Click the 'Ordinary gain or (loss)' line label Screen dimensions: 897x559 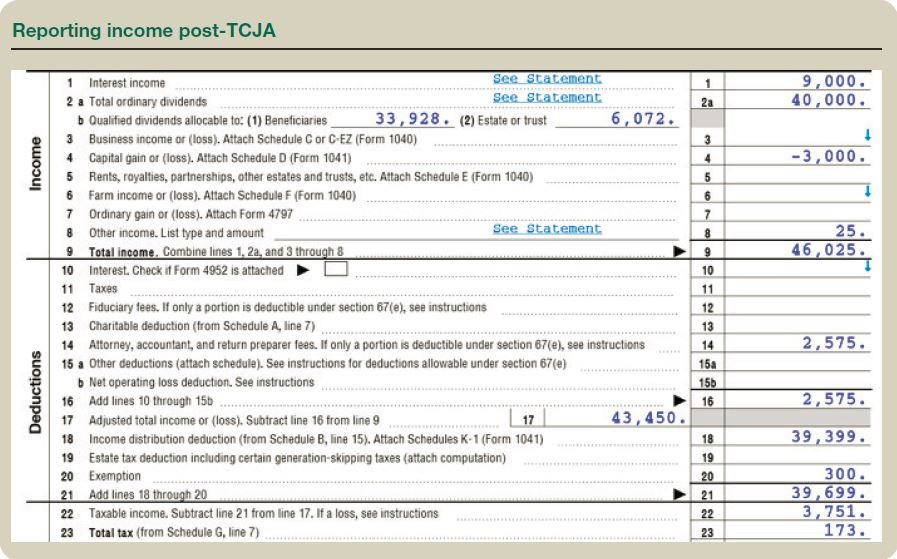(190, 214)
